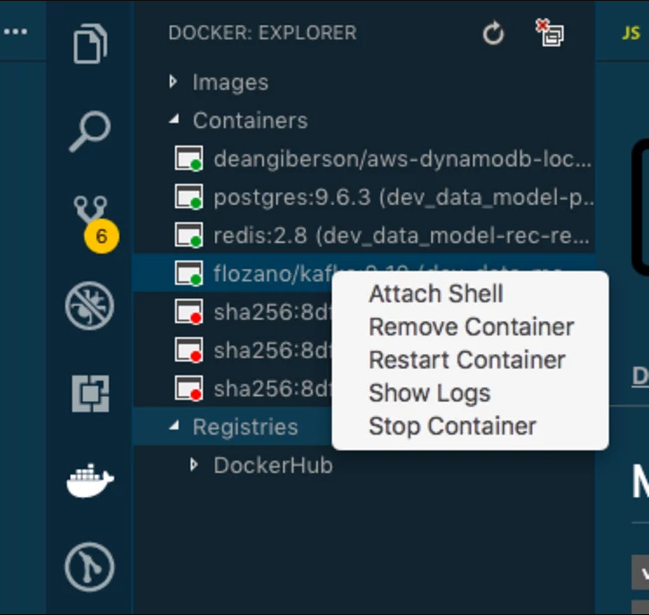Image resolution: width=649 pixels, height=615 pixels.
Task: Expand the DockerHub node arrow
Action: point(194,465)
